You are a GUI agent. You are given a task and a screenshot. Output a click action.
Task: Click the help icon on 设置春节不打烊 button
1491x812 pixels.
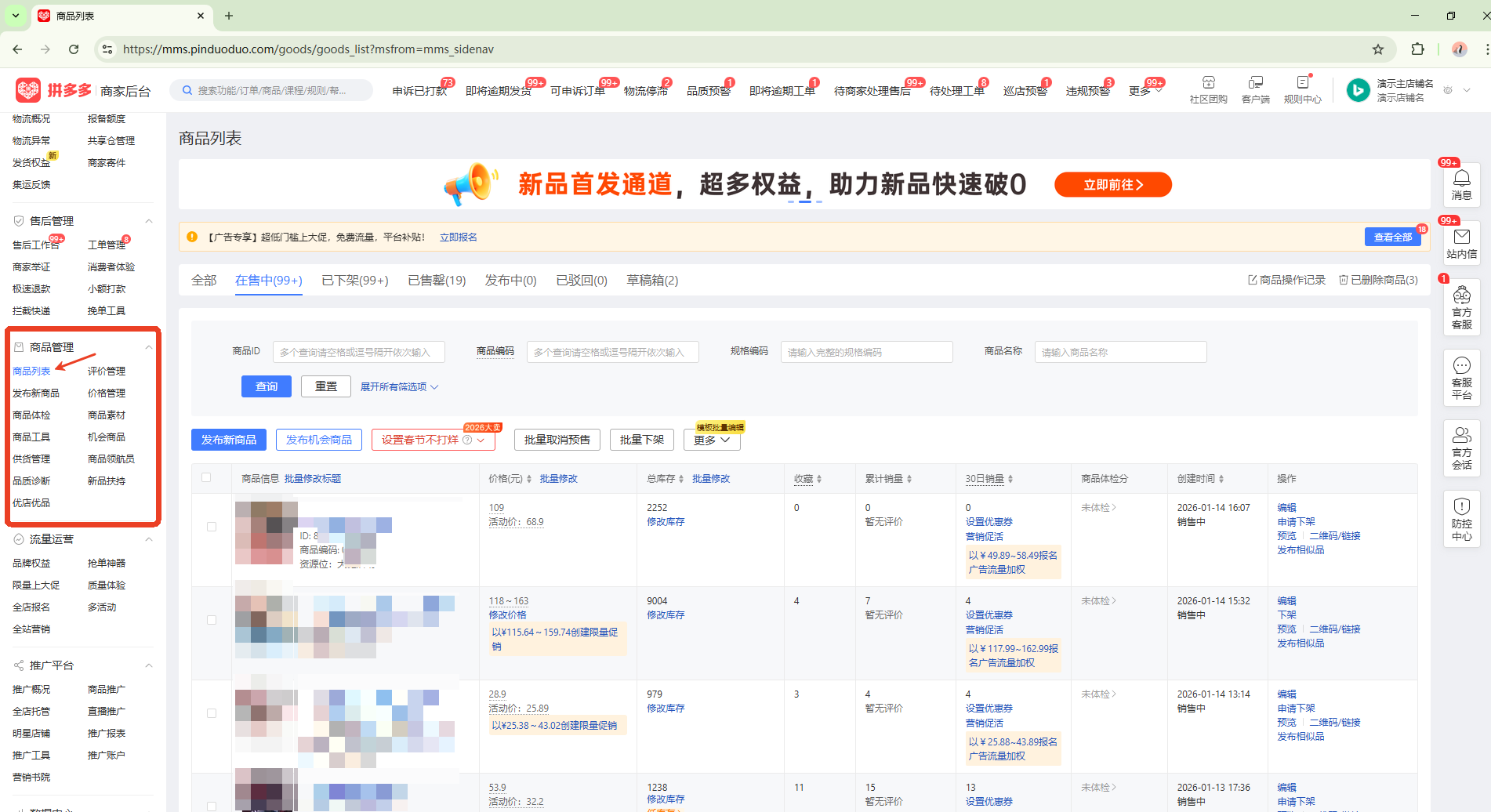(467, 440)
